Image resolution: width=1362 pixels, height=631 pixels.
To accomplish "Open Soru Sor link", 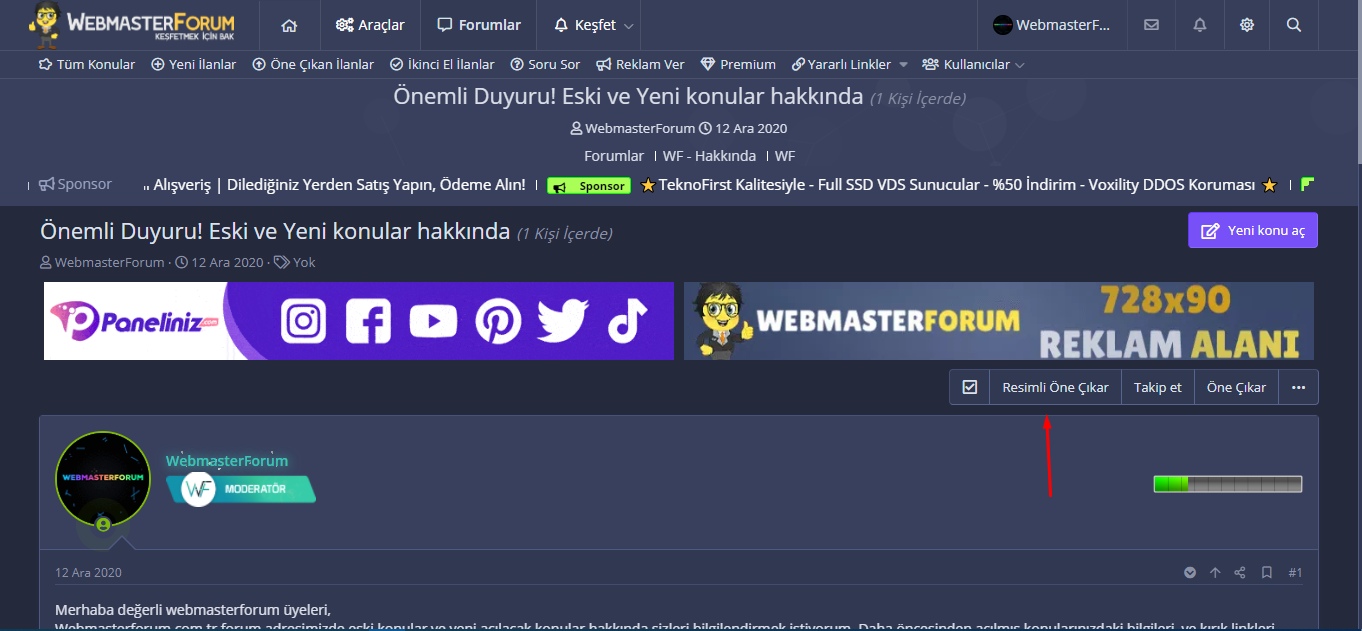I will click(545, 64).
